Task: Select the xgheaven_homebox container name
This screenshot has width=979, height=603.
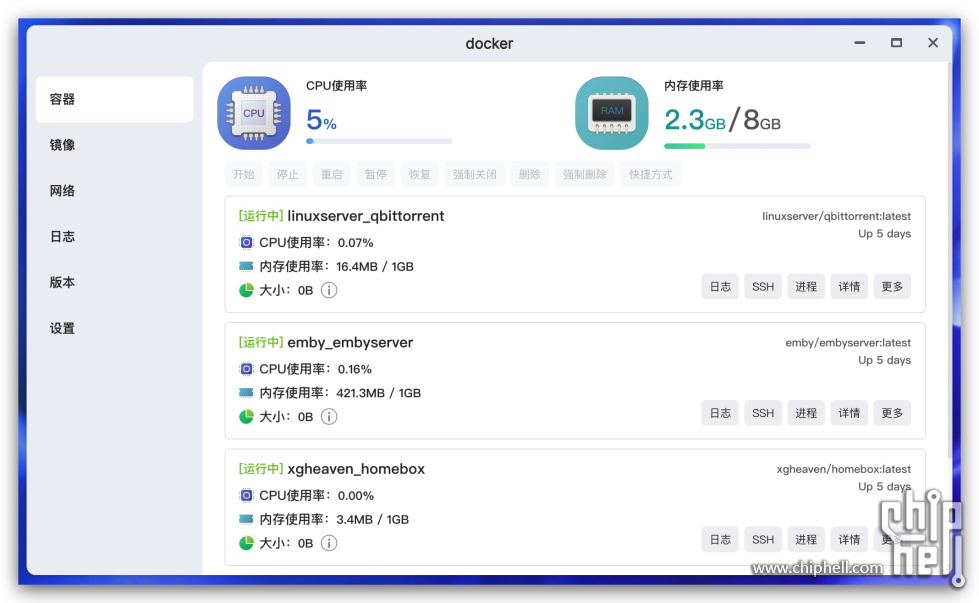Action: pyautogui.click(x=356, y=469)
